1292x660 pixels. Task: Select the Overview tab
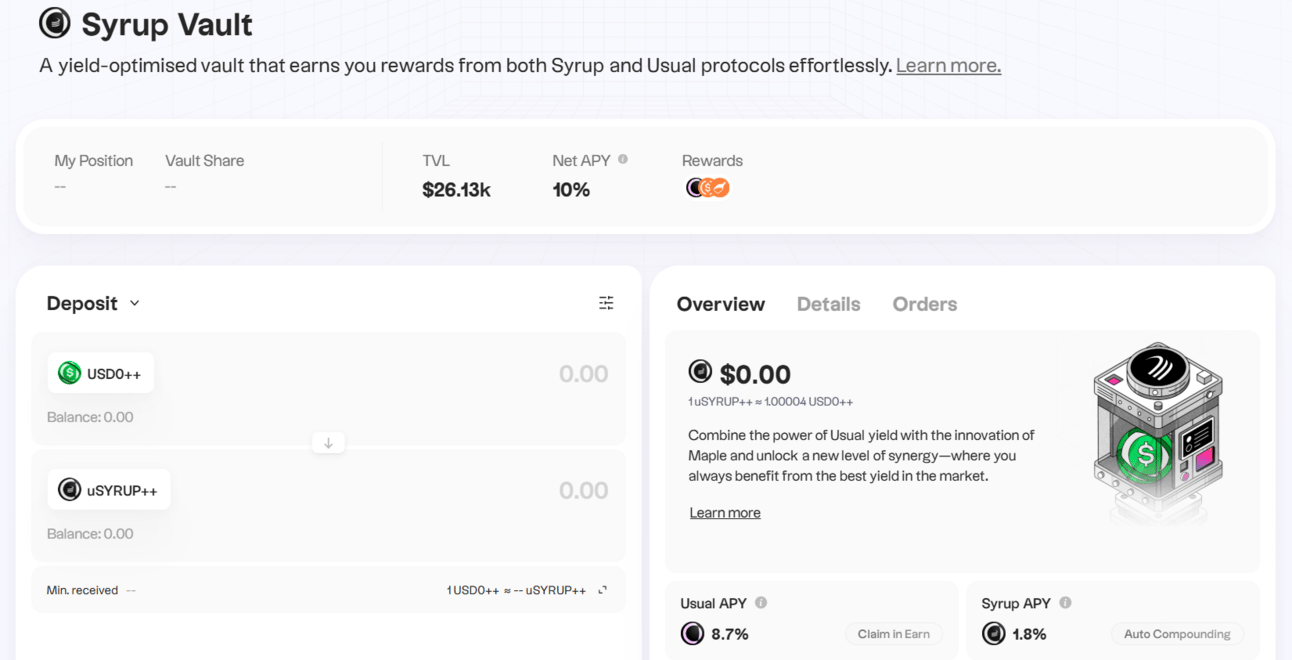tap(720, 304)
